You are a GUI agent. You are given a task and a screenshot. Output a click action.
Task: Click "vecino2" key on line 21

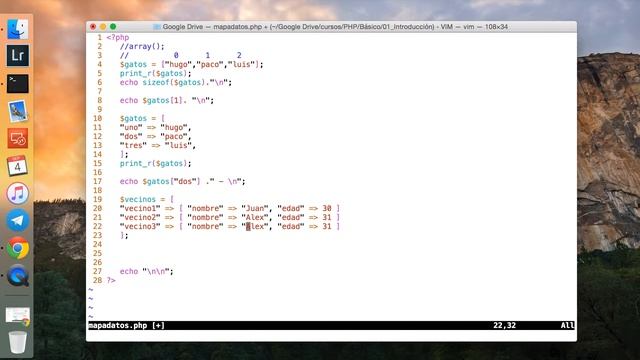[x=140, y=217]
